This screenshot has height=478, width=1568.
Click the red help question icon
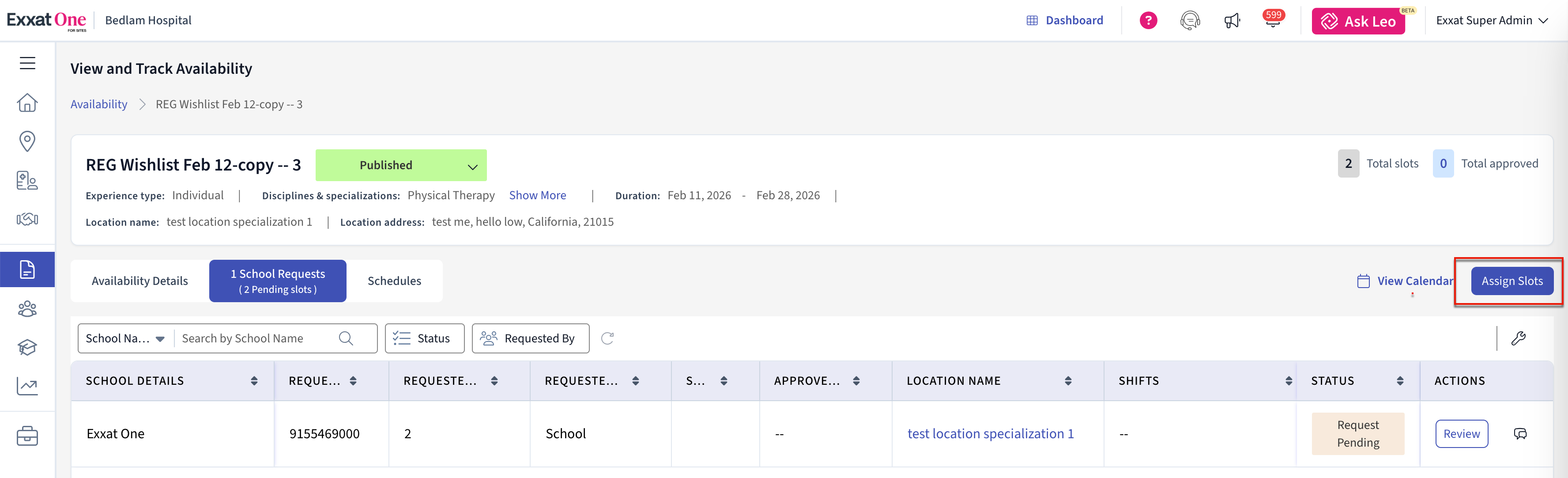pyautogui.click(x=1148, y=21)
